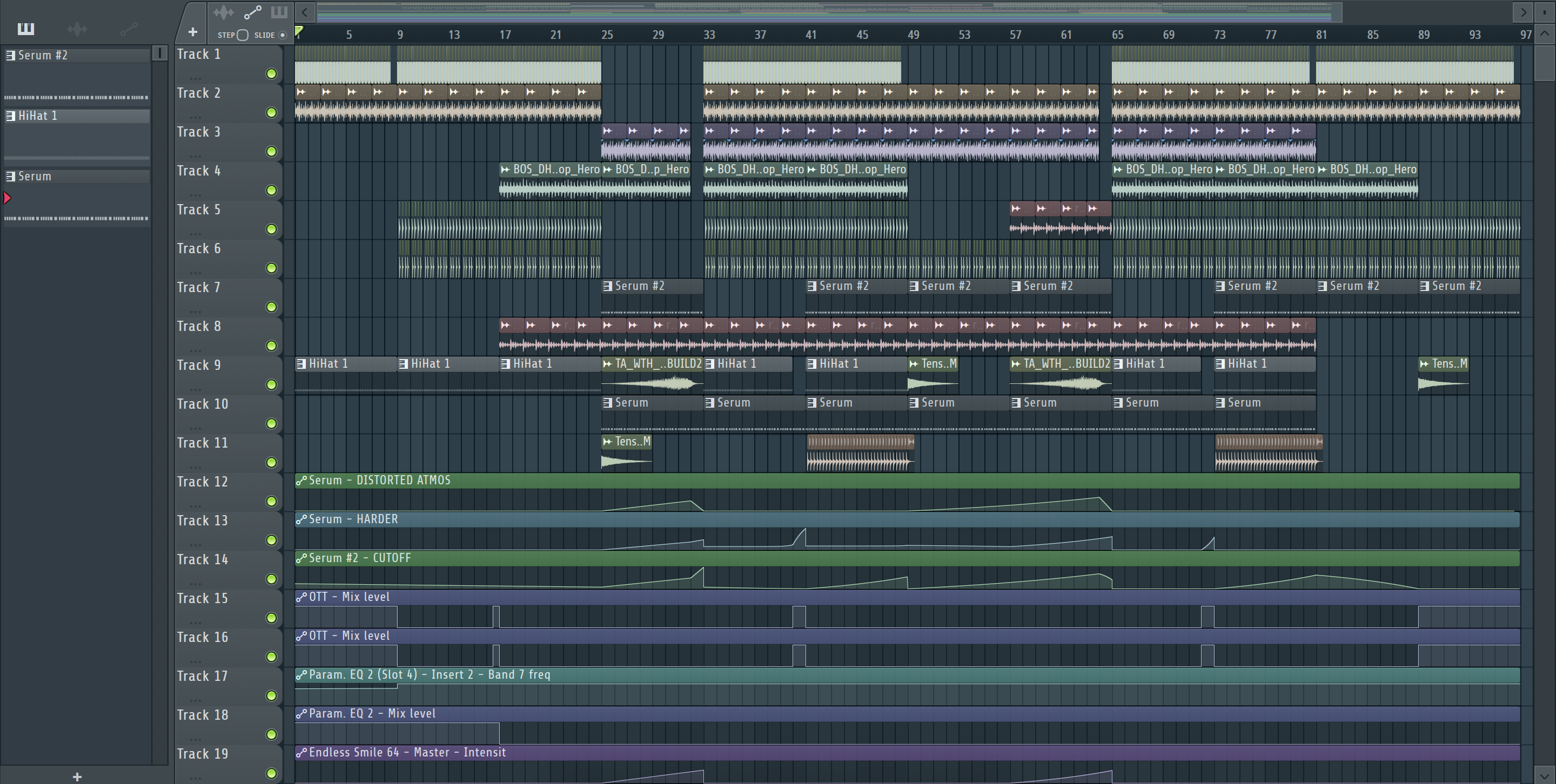Select the audio clips filter in picker panel
1556x784 pixels.
(77, 29)
